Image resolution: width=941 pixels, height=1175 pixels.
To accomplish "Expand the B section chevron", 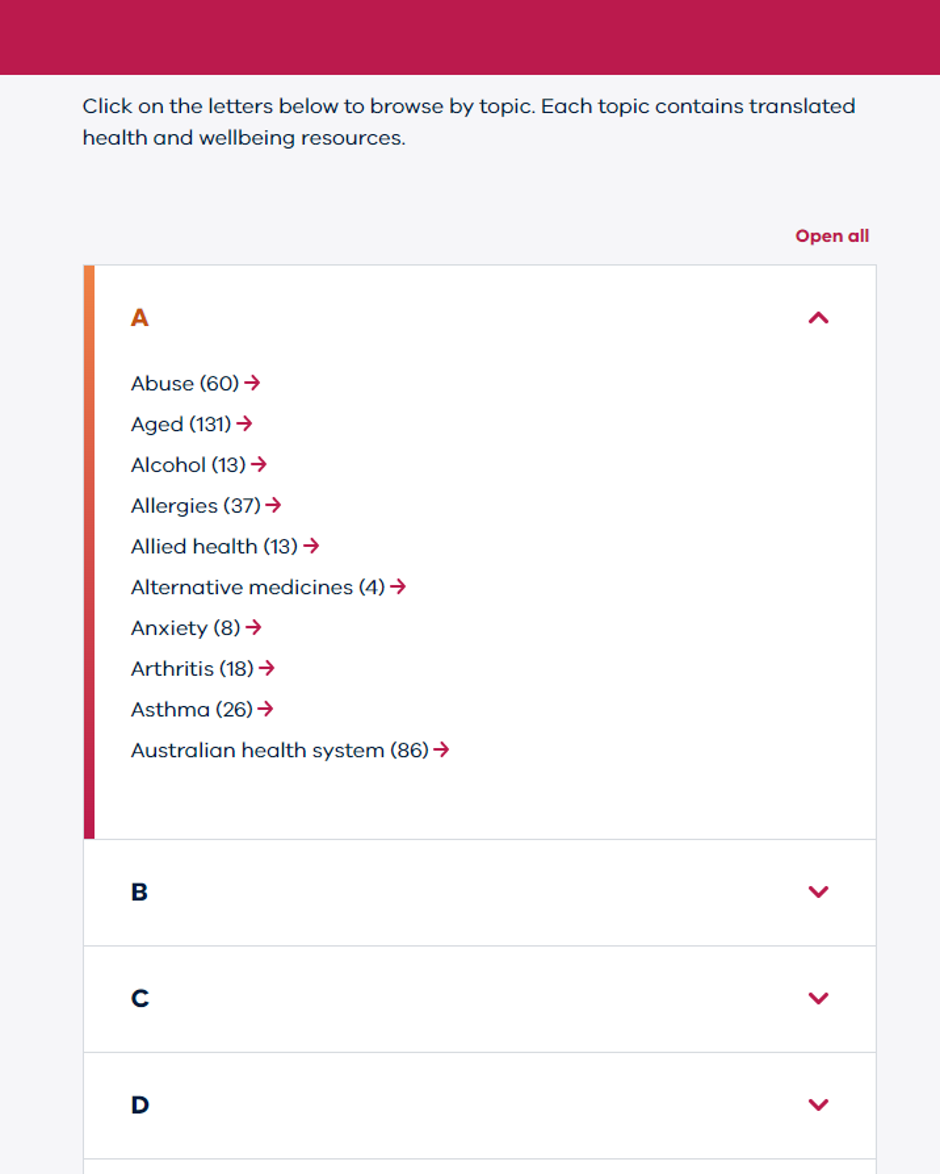I will 818,892.
